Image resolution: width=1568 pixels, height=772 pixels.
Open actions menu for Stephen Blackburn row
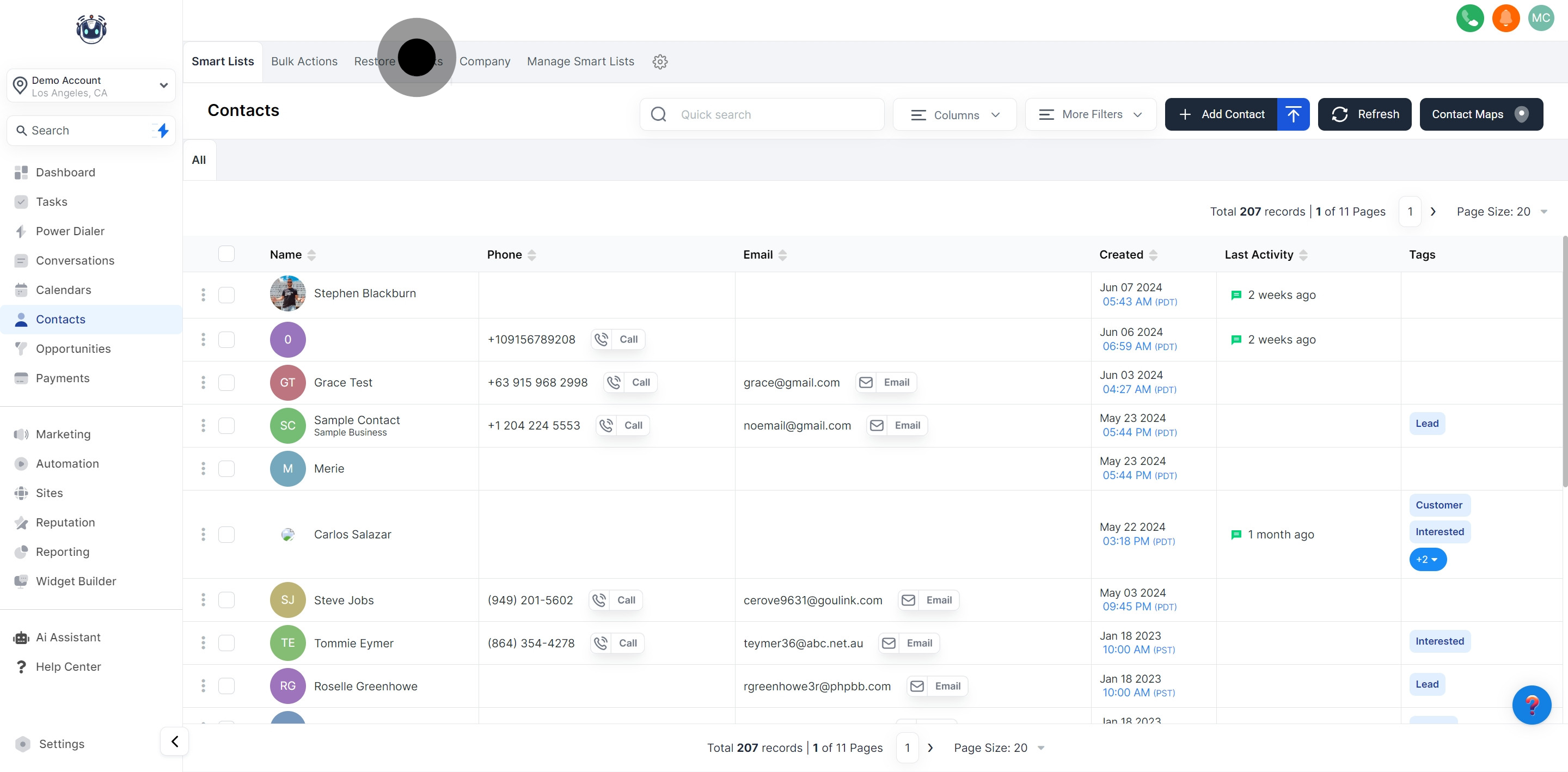[203, 295]
